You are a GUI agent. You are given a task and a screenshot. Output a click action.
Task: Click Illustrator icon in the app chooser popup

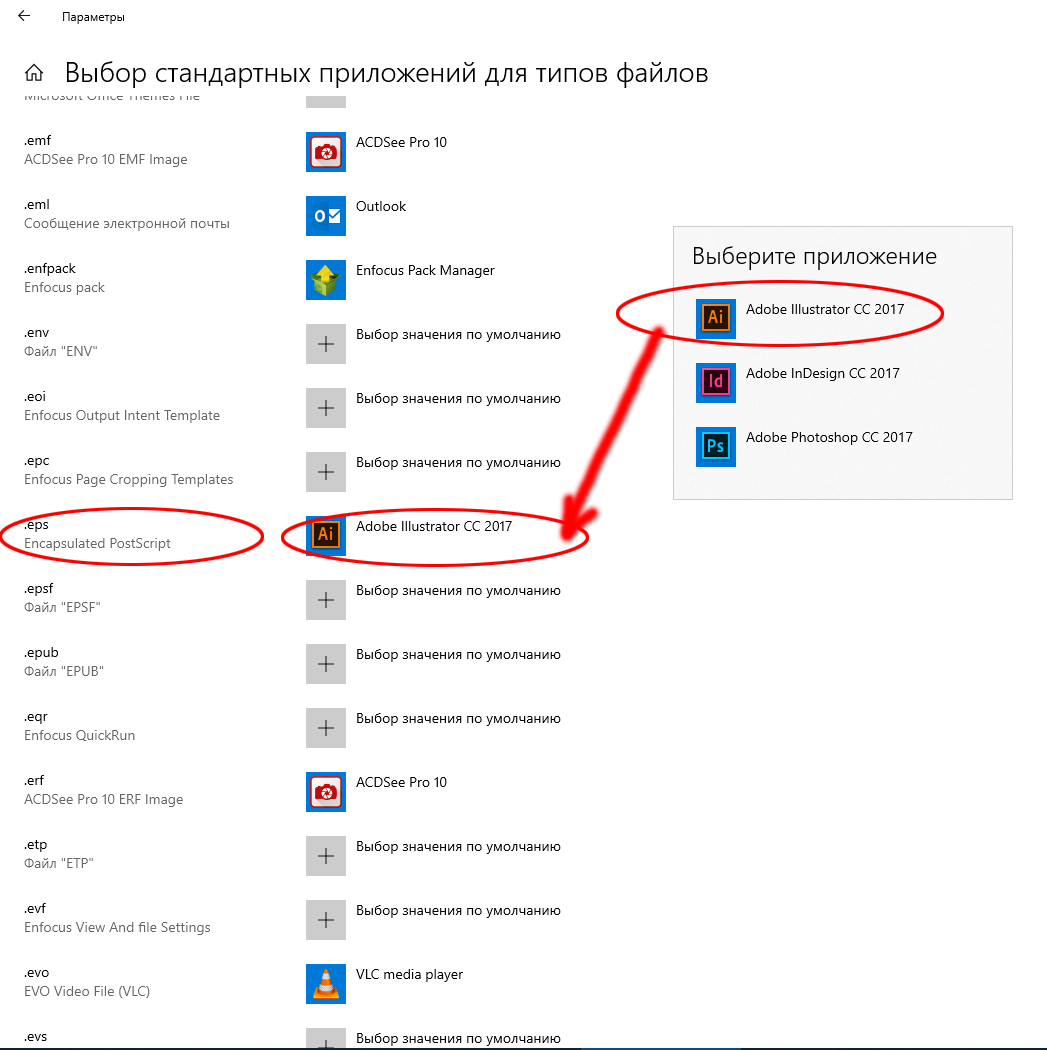tap(716, 319)
